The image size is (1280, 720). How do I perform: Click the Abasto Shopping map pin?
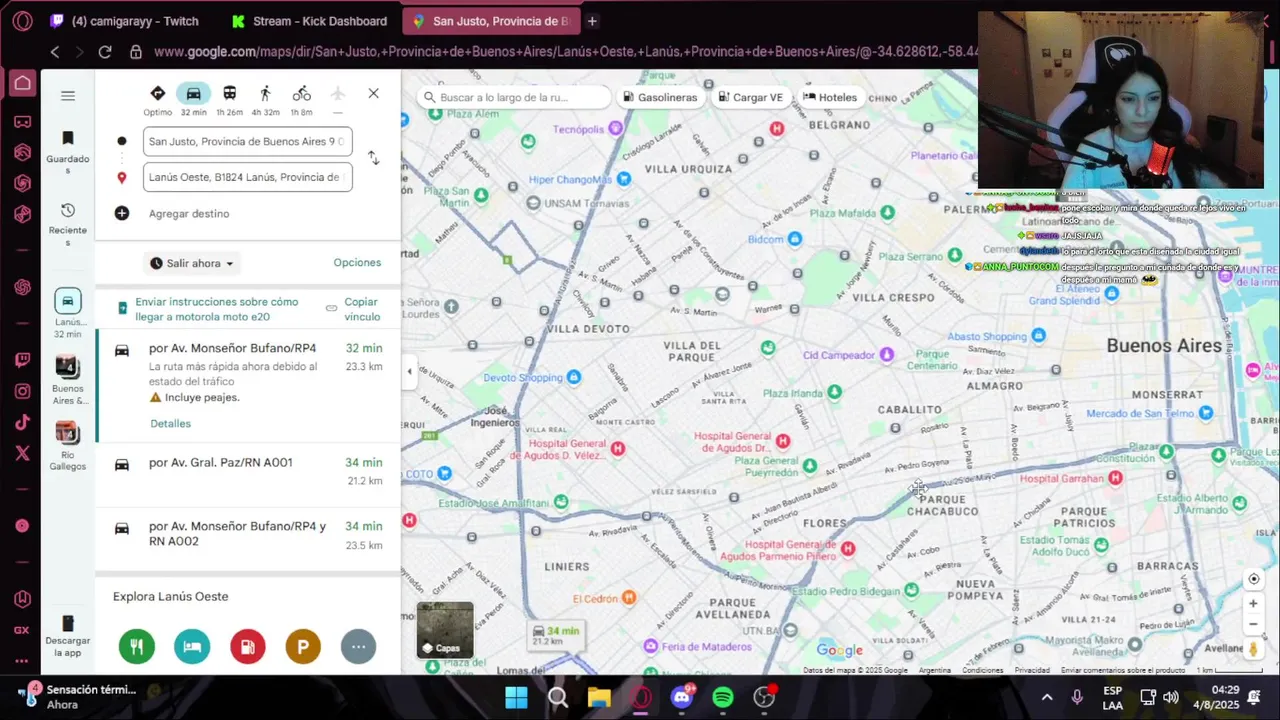coord(1039,335)
